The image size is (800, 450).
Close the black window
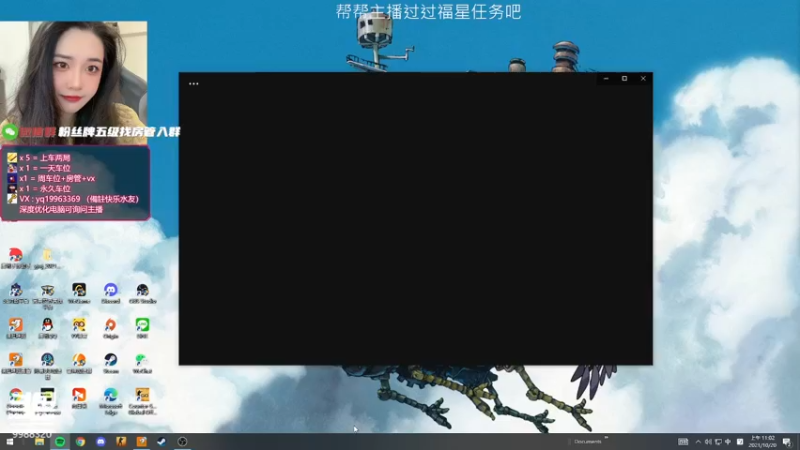(x=643, y=79)
